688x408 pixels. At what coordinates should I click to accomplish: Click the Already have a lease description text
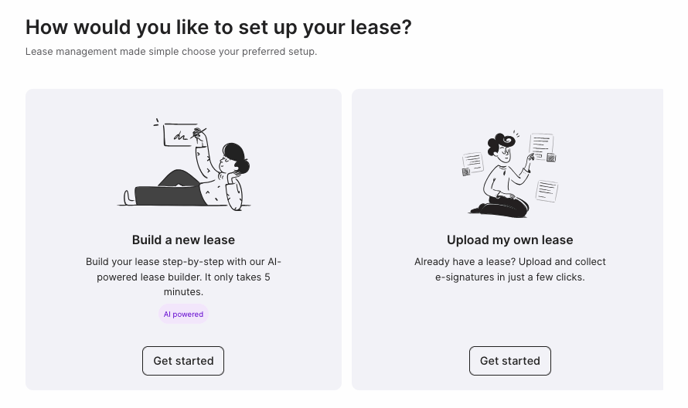[510, 269]
